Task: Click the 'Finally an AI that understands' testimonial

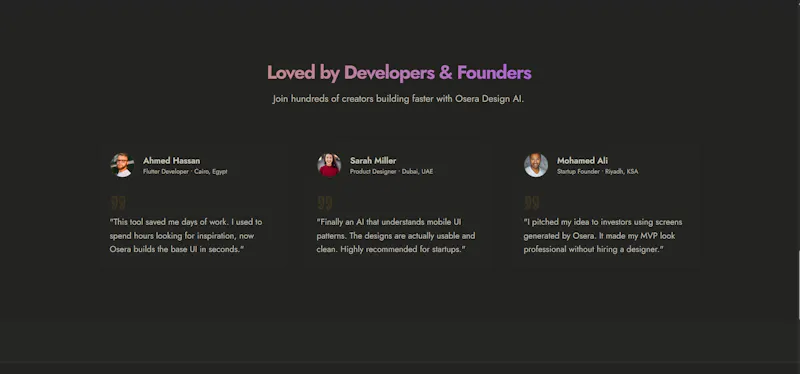Action: pos(396,236)
